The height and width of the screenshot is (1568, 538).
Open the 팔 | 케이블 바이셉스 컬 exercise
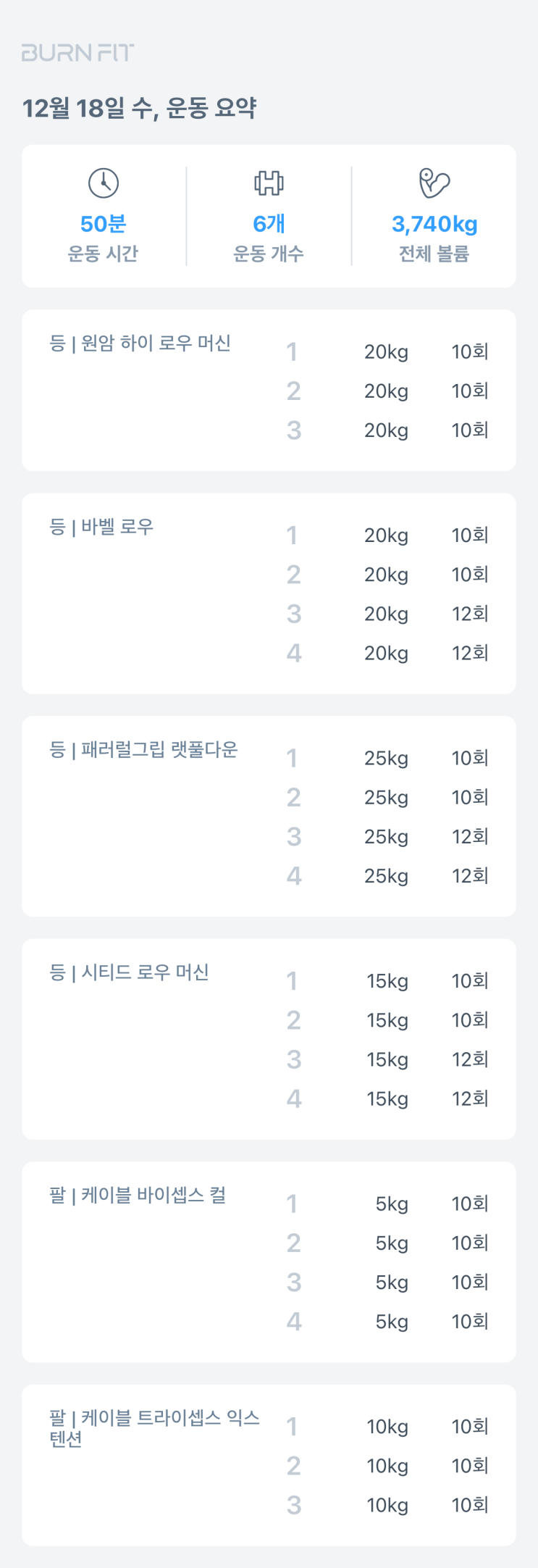click(138, 1195)
